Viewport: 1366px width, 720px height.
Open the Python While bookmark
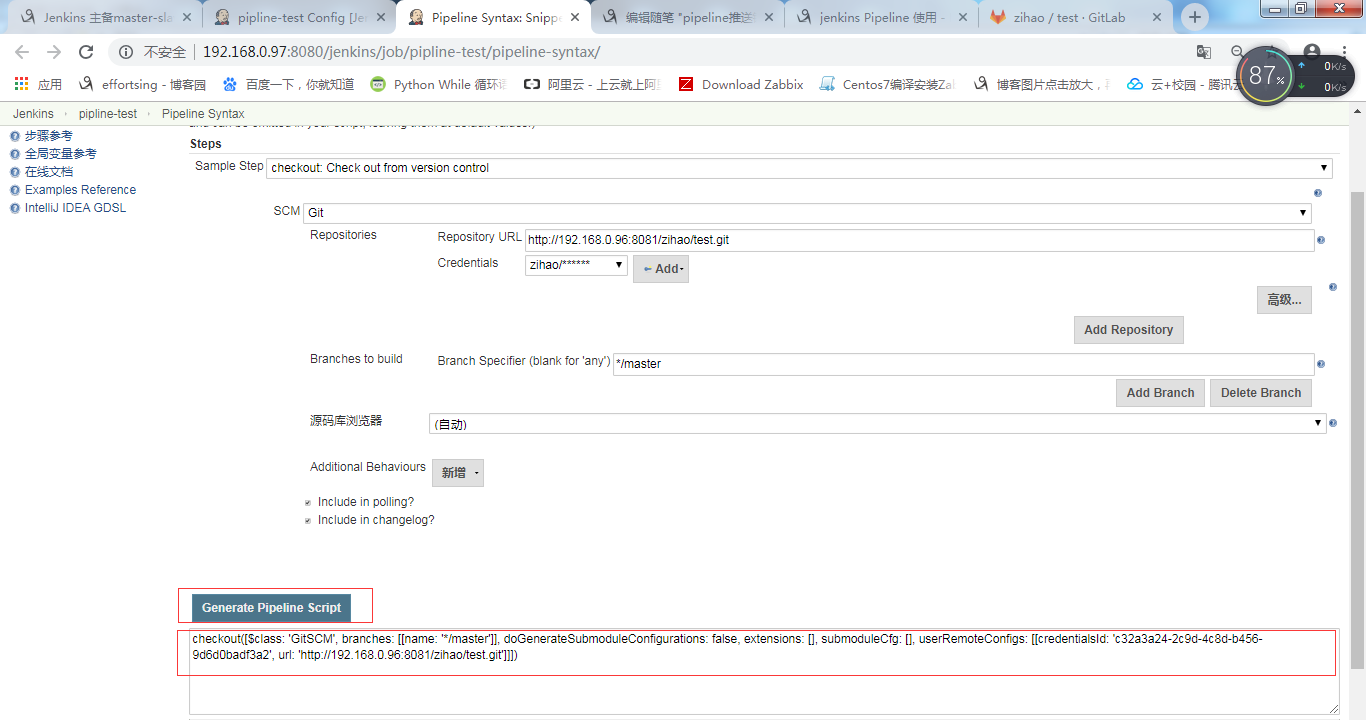click(438, 84)
